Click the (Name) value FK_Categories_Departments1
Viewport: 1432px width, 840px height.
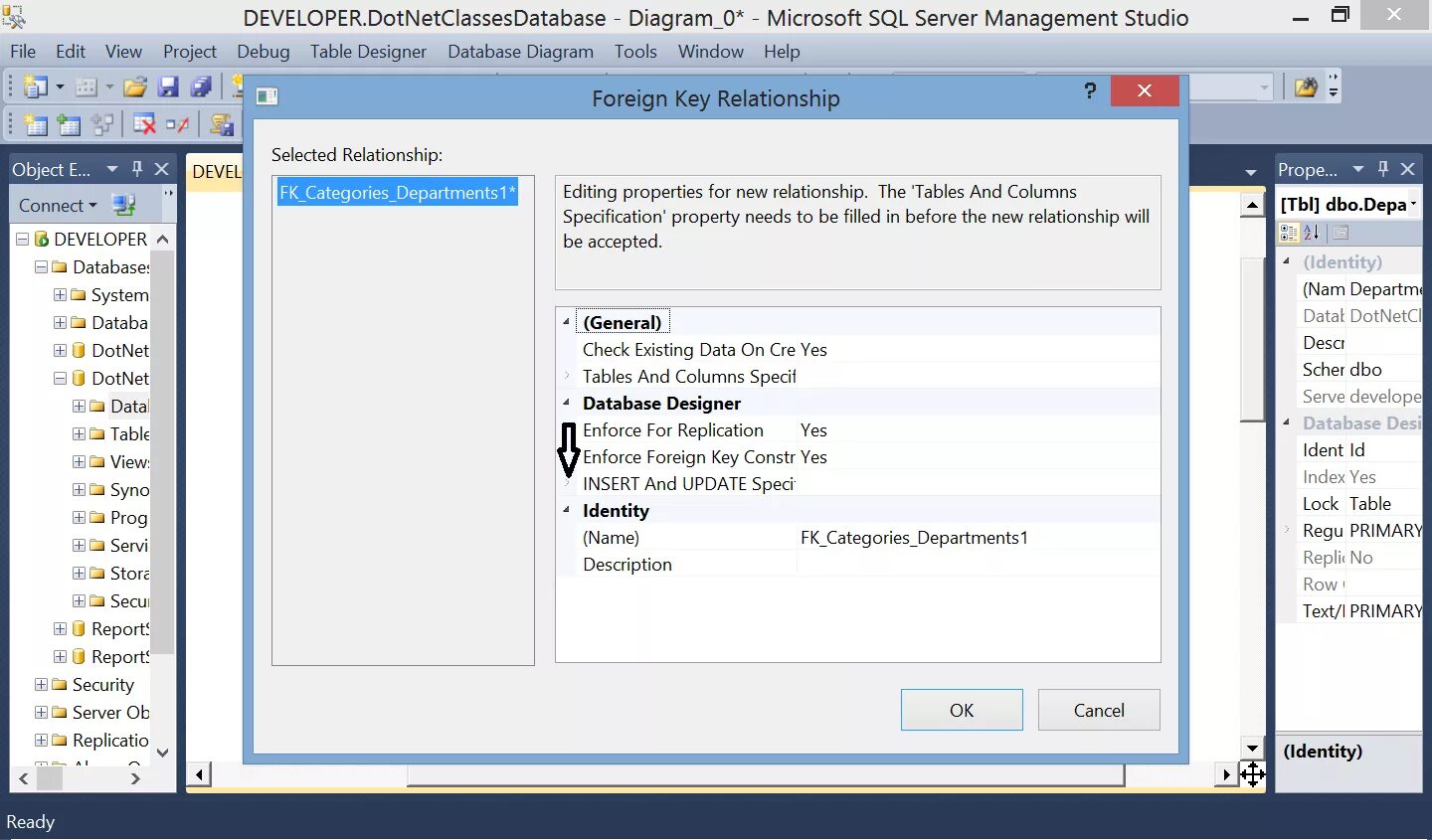914,537
